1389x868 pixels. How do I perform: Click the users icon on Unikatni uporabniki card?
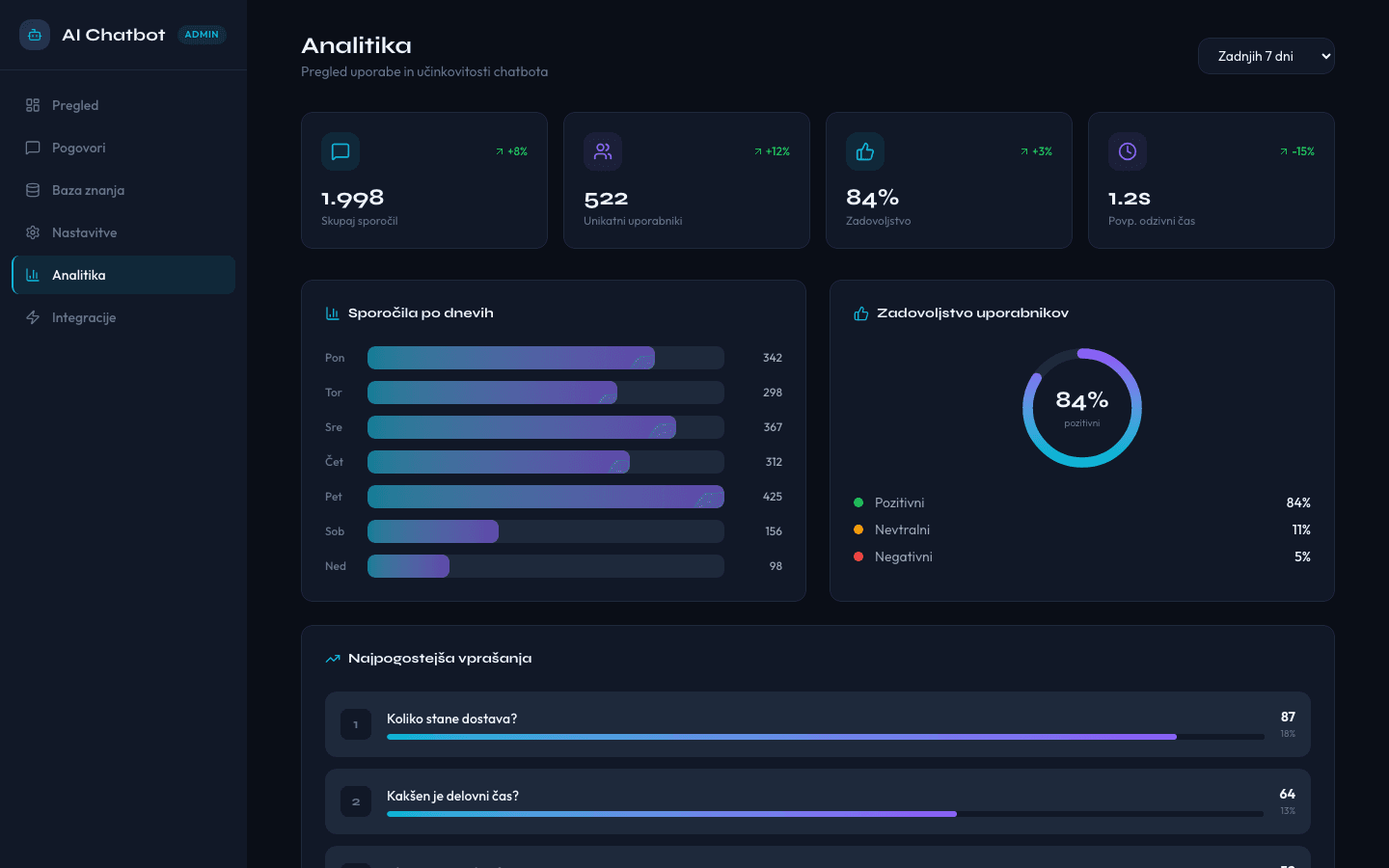pyautogui.click(x=603, y=151)
